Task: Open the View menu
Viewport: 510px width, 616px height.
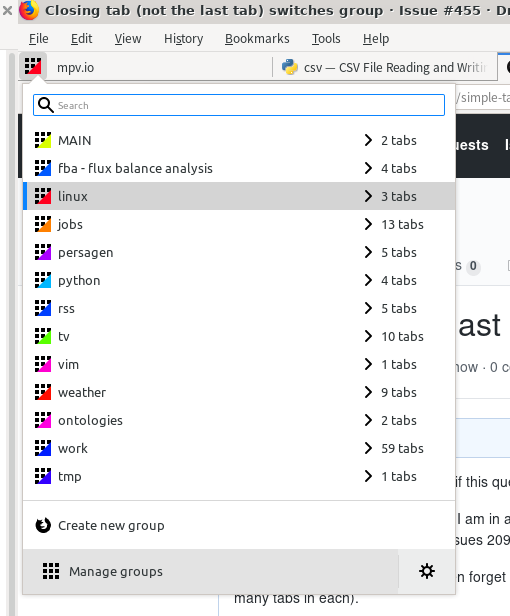Action: (128, 38)
